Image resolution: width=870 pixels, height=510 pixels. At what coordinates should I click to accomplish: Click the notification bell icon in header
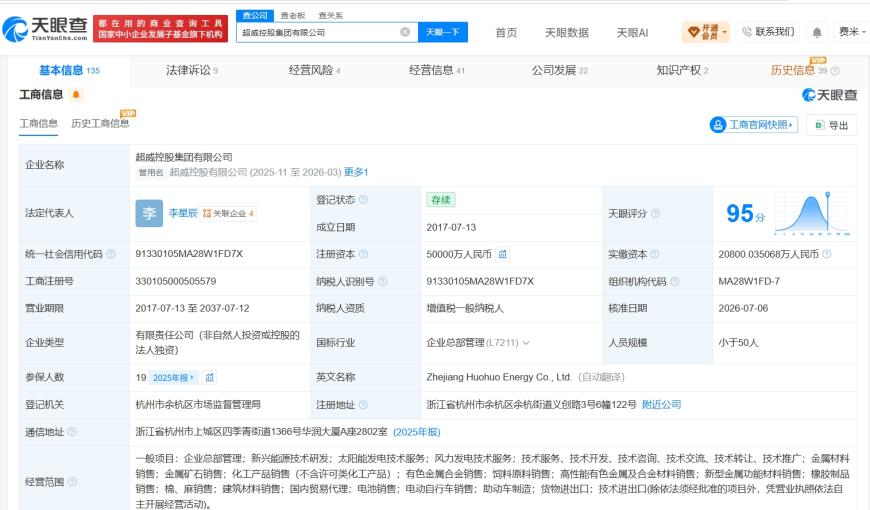click(817, 33)
